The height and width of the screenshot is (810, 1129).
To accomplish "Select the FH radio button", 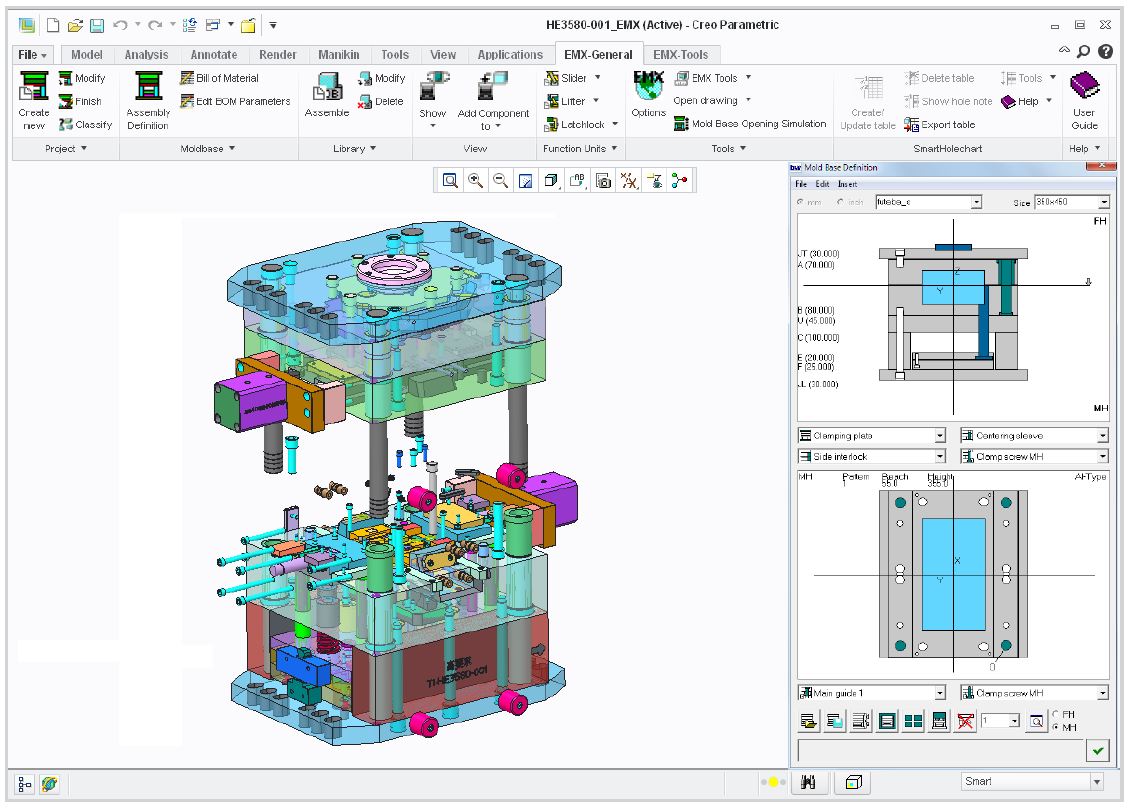I will pos(1056,714).
